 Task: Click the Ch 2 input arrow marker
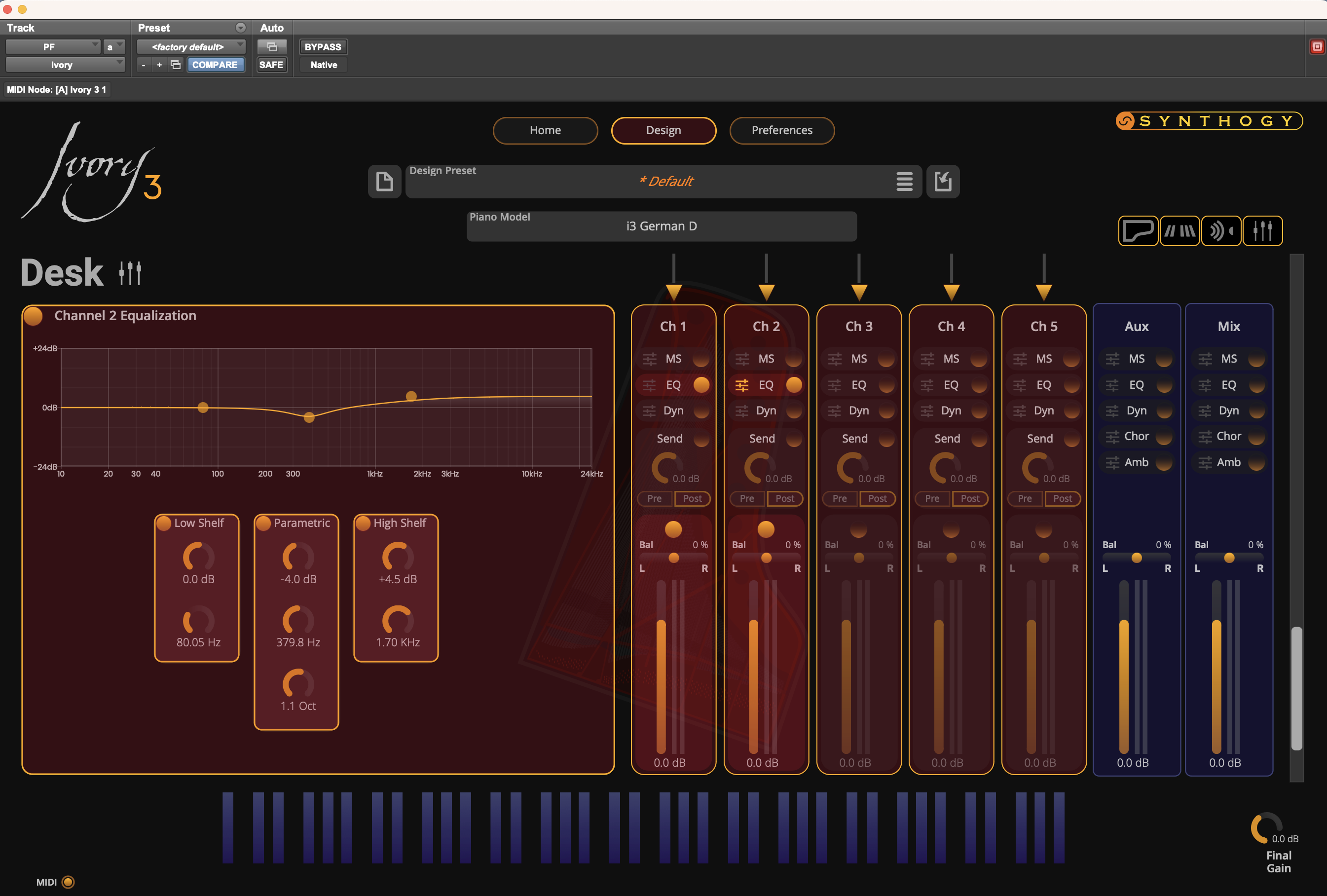[x=766, y=293]
